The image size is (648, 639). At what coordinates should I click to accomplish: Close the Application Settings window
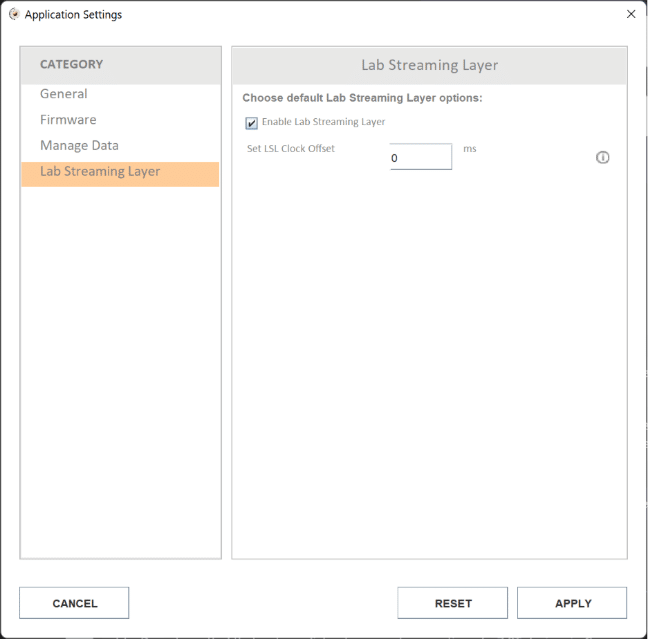pos(630,15)
